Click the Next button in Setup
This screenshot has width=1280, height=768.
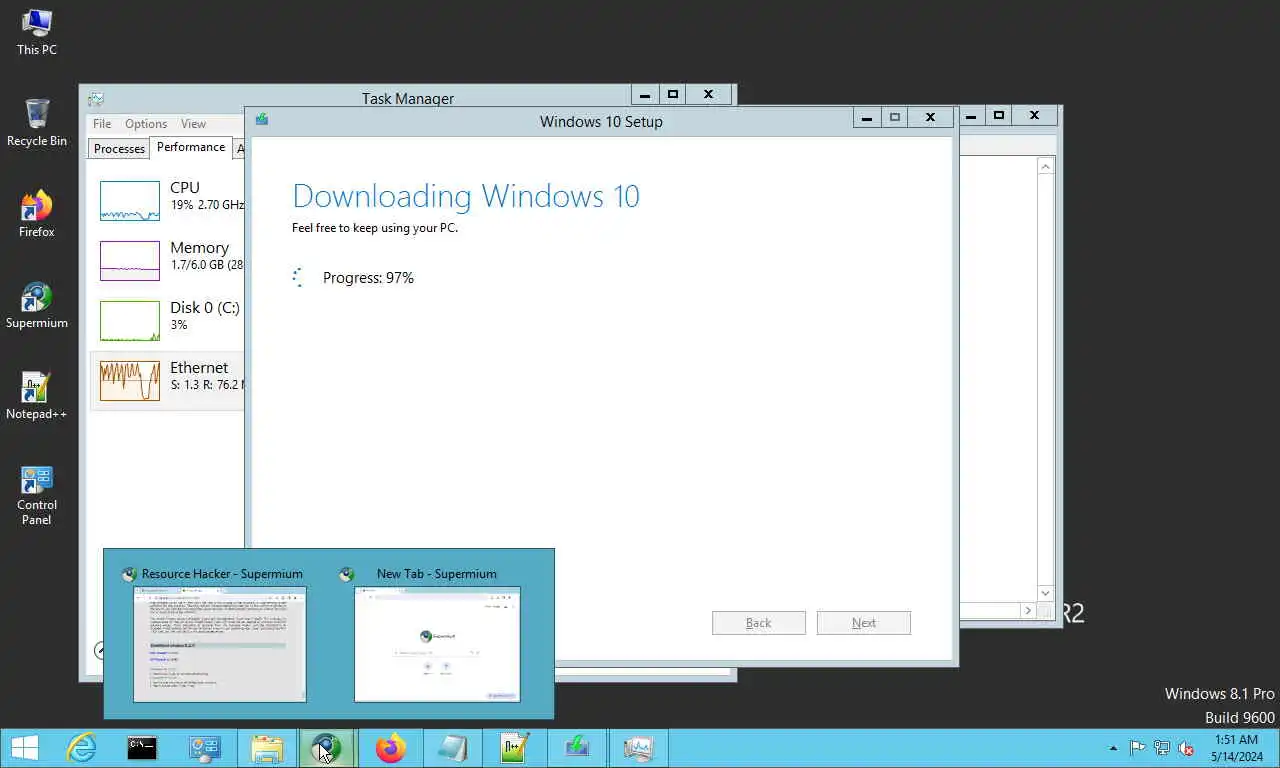pos(864,623)
